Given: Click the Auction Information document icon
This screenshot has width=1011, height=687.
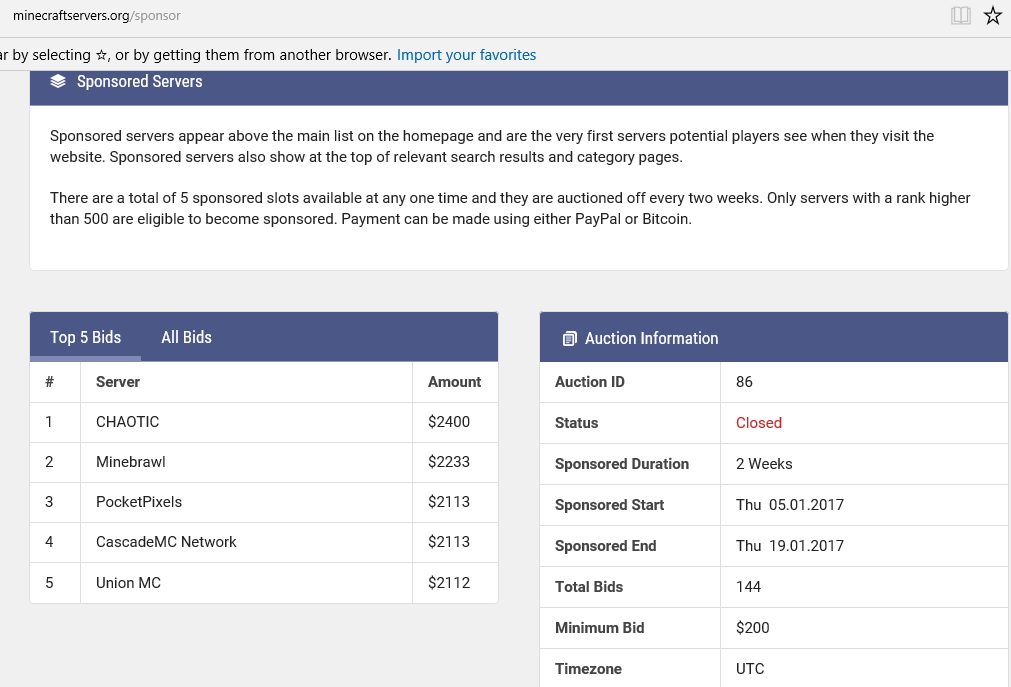Looking at the screenshot, I should click(569, 339).
